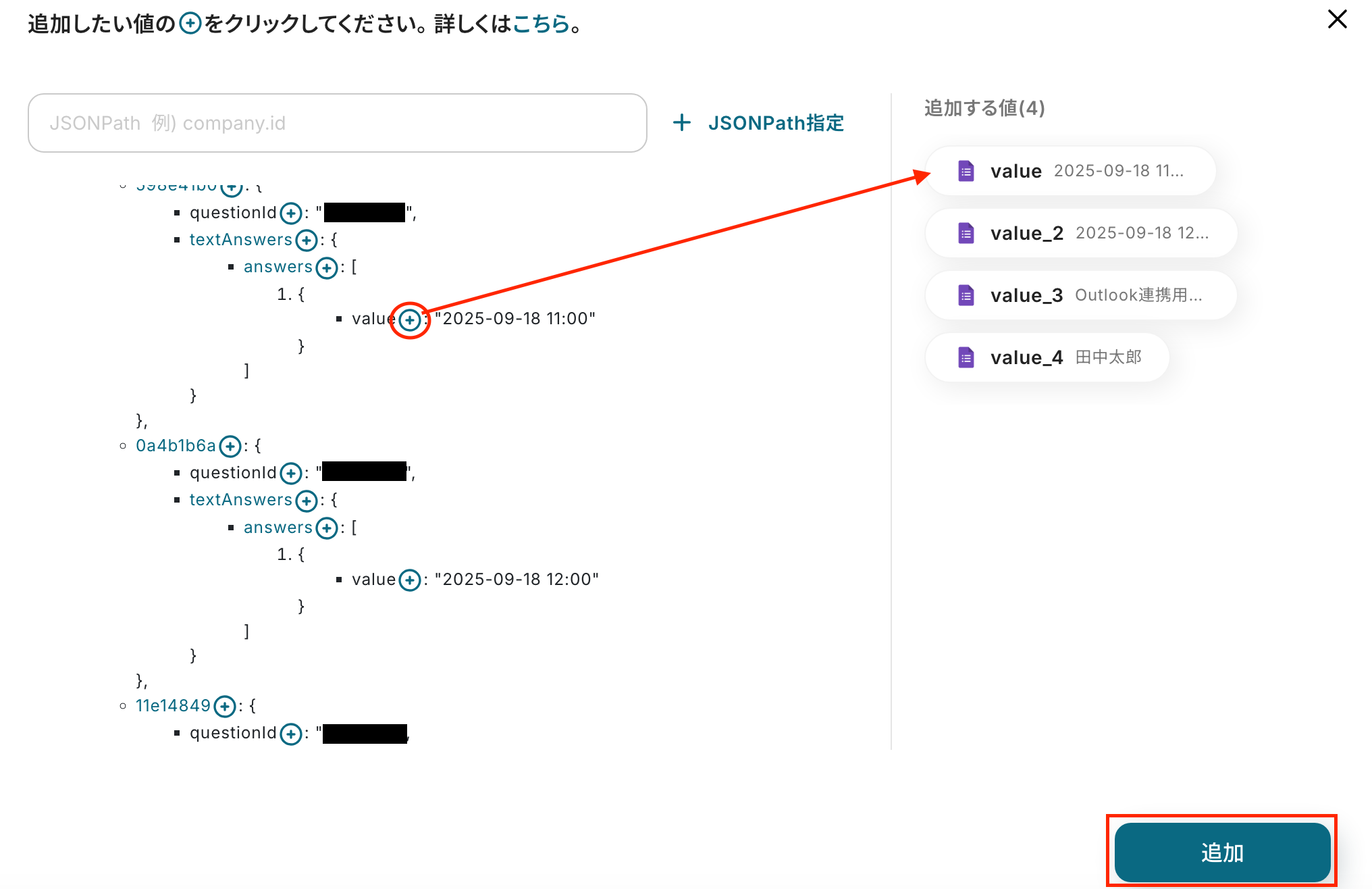The width and height of the screenshot is (1372, 889).
Task: Close the dialog with the X button
Action: pos(1337,19)
